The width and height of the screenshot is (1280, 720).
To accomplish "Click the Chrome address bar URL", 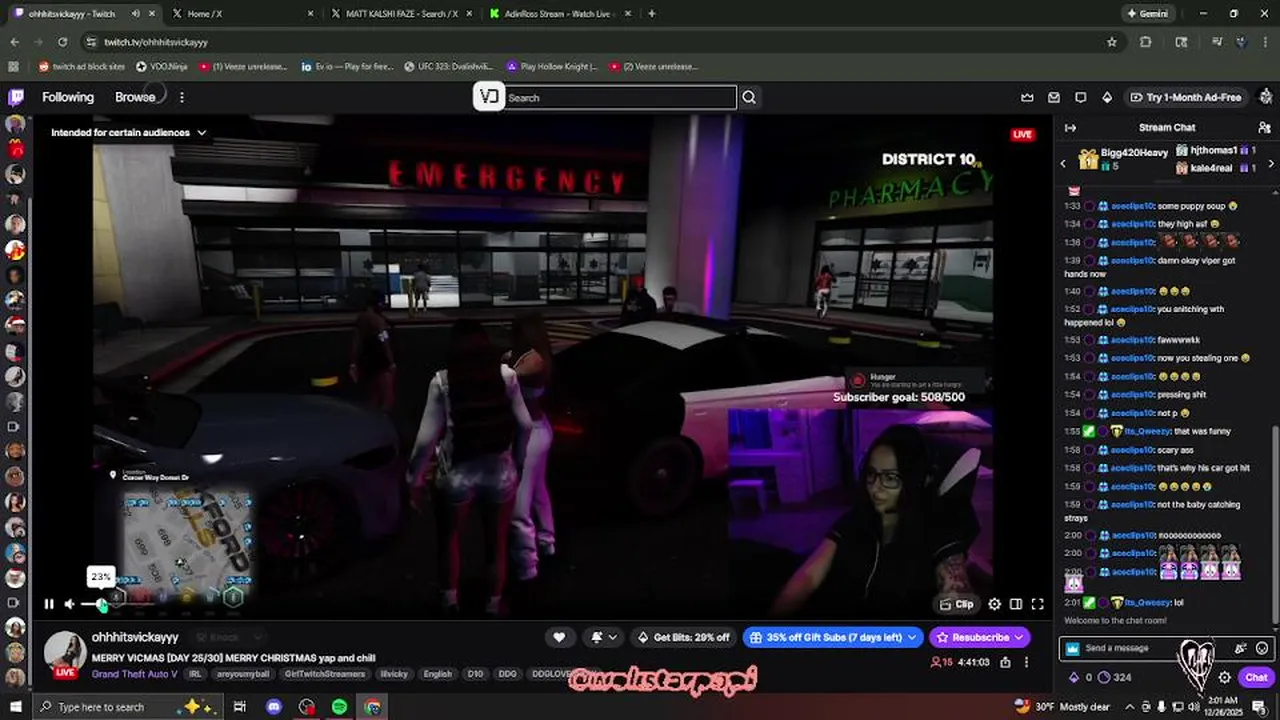I will [156, 42].
